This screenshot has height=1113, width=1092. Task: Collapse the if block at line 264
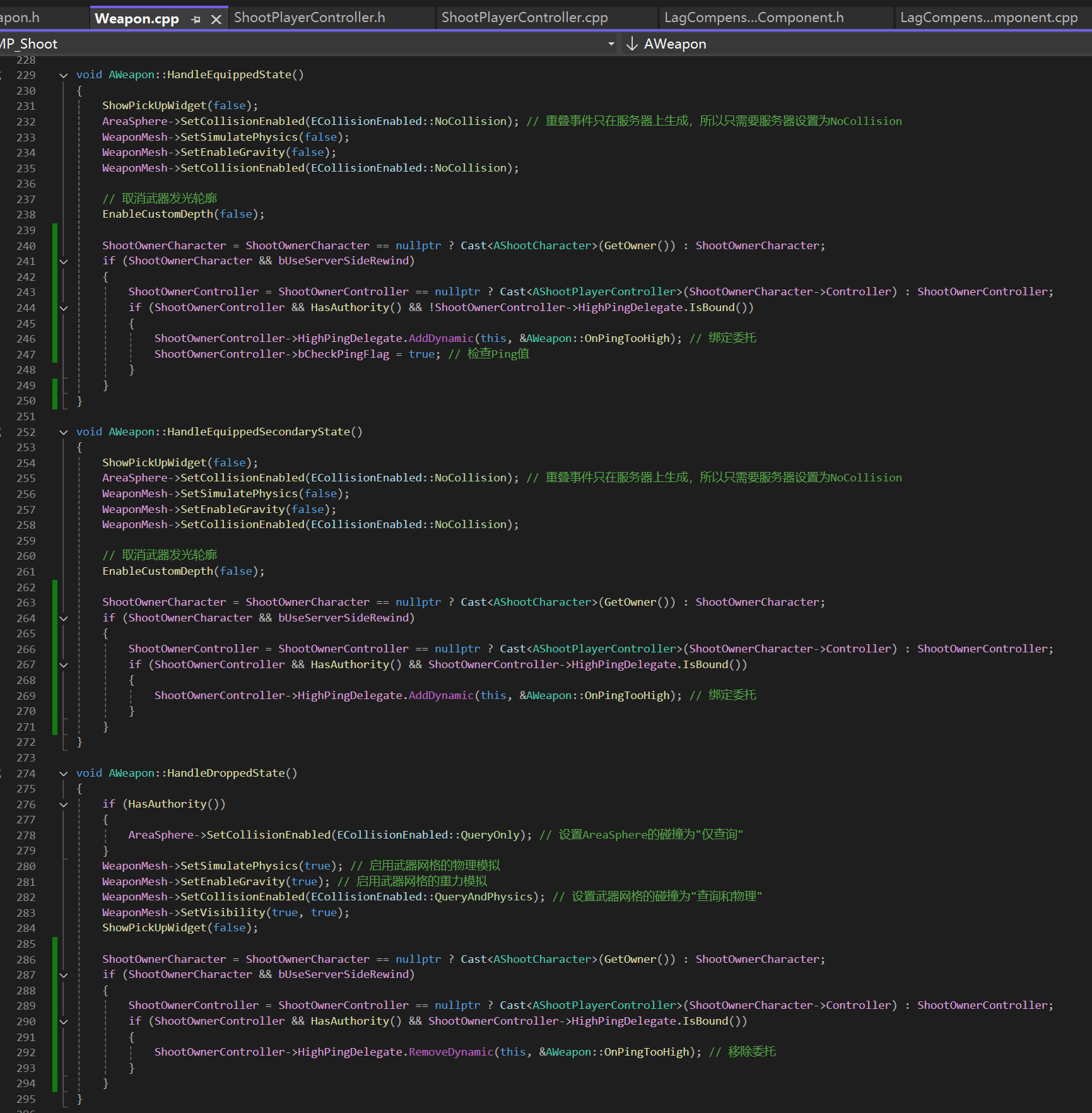point(64,618)
